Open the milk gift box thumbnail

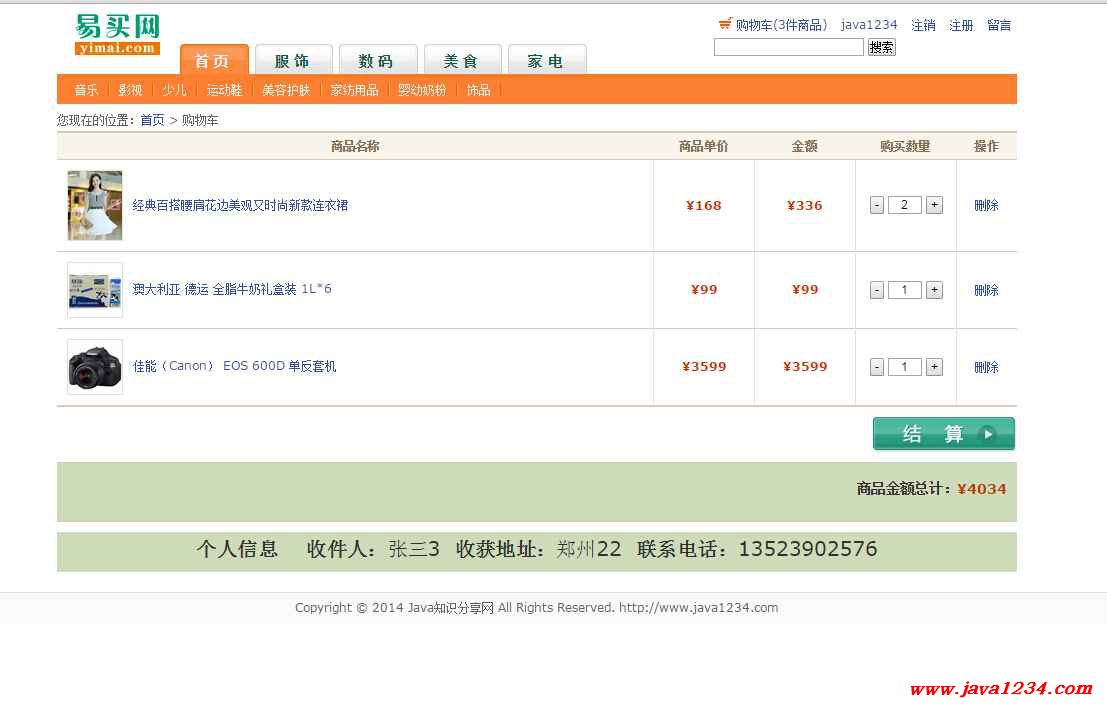[95, 290]
